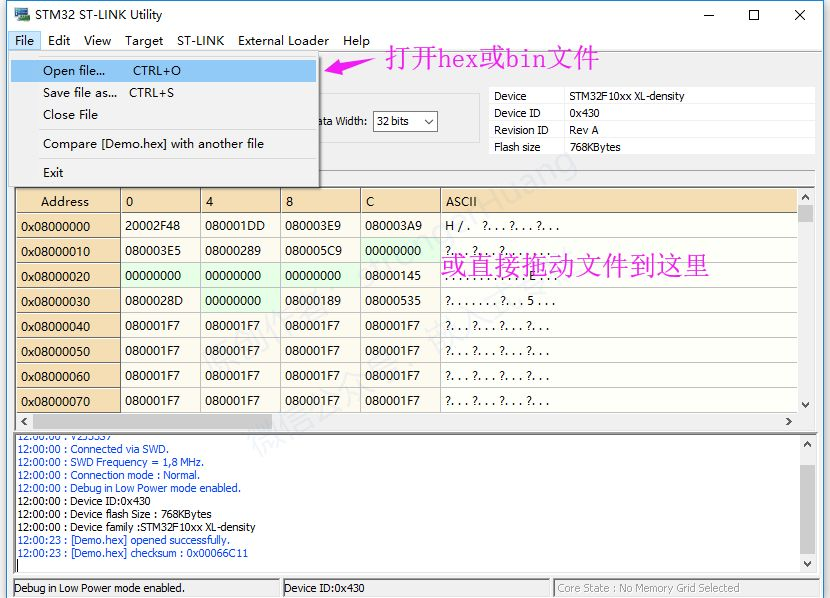Select address row 0x08000060

[x=68, y=376]
